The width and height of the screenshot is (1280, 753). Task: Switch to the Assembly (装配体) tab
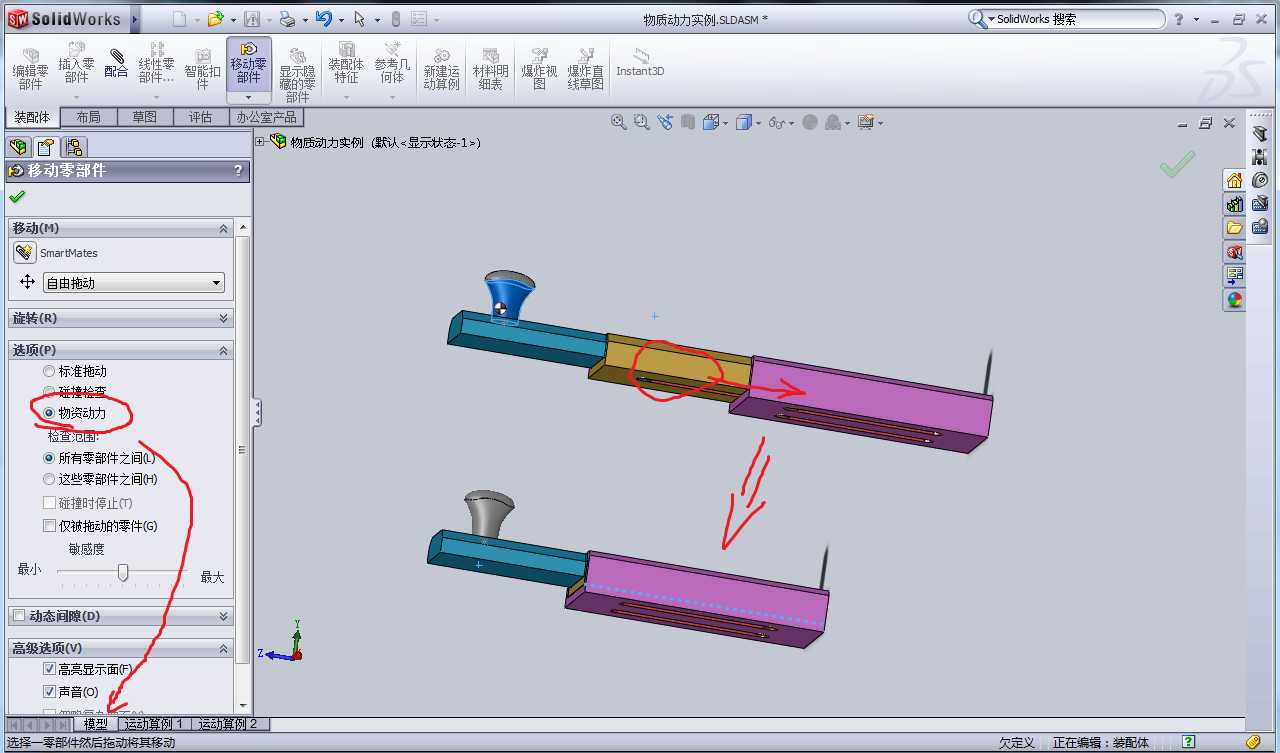[32, 117]
